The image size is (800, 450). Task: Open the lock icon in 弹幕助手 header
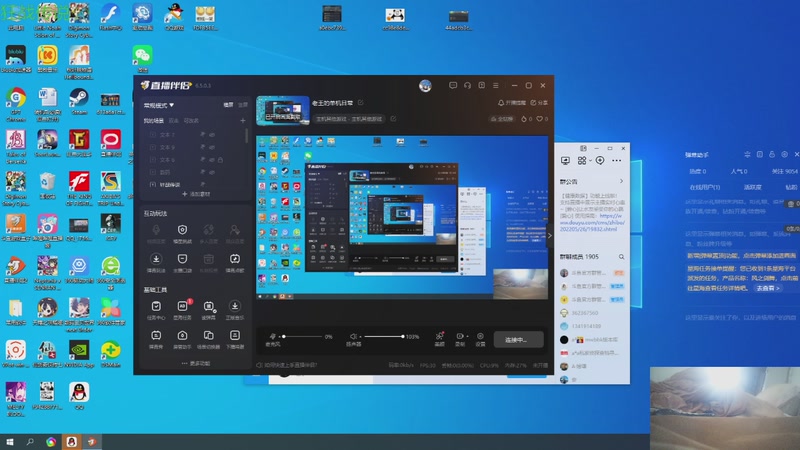click(772, 154)
